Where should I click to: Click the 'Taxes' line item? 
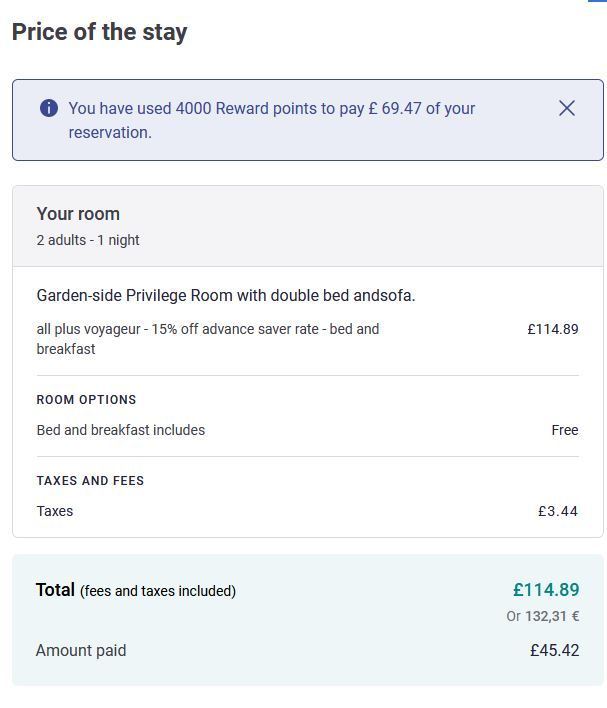[x=55, y=511]
